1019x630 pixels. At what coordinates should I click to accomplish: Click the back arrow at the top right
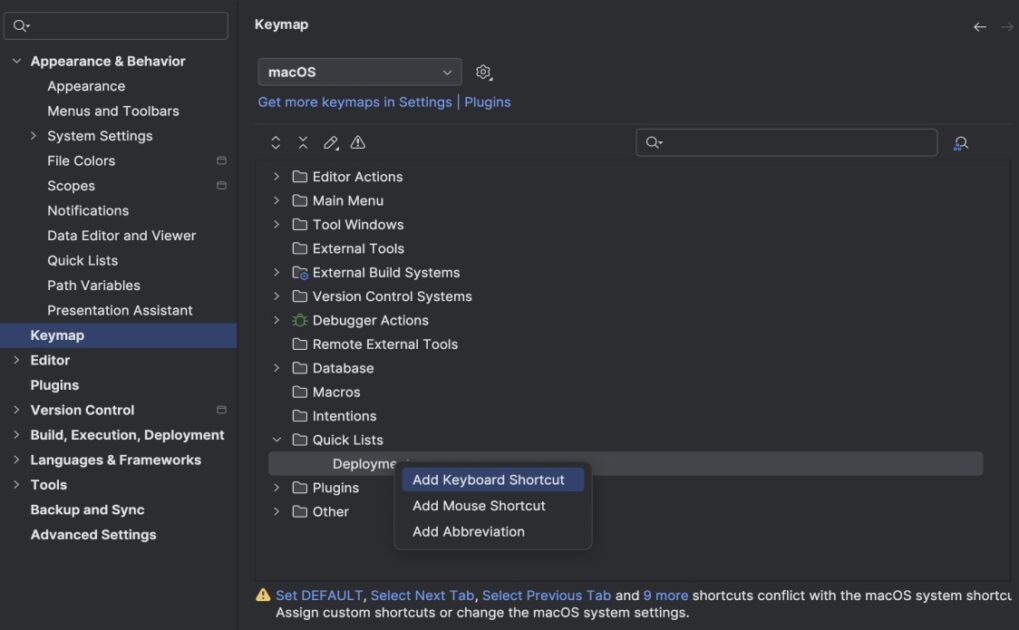coord(979,27)
